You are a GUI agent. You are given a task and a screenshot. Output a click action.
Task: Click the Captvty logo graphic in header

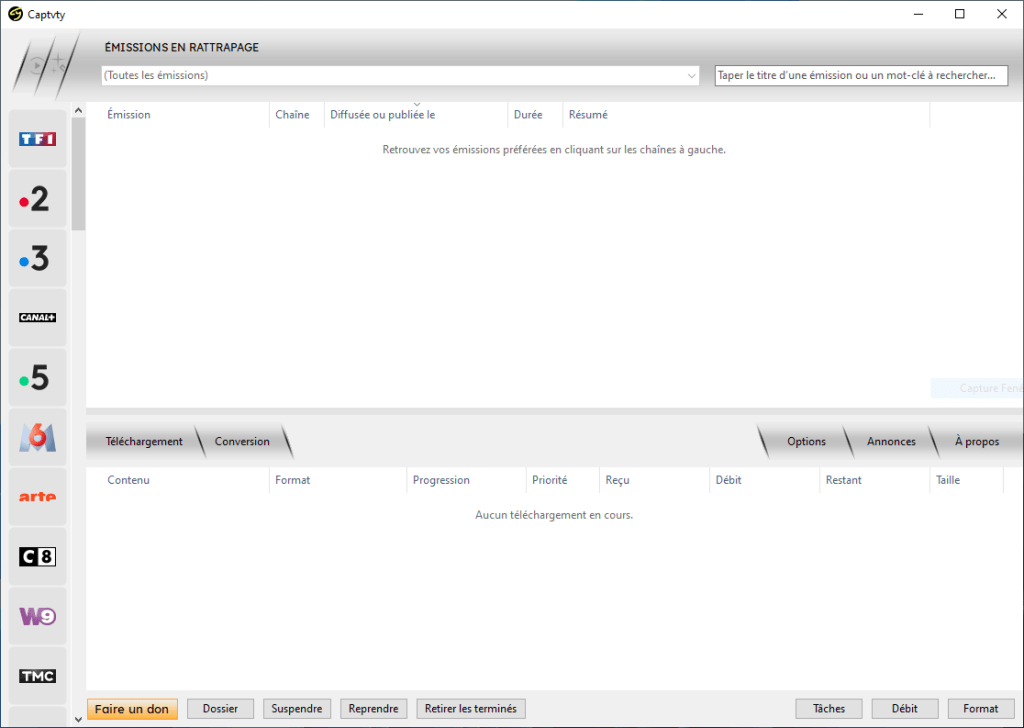point(46,65)
